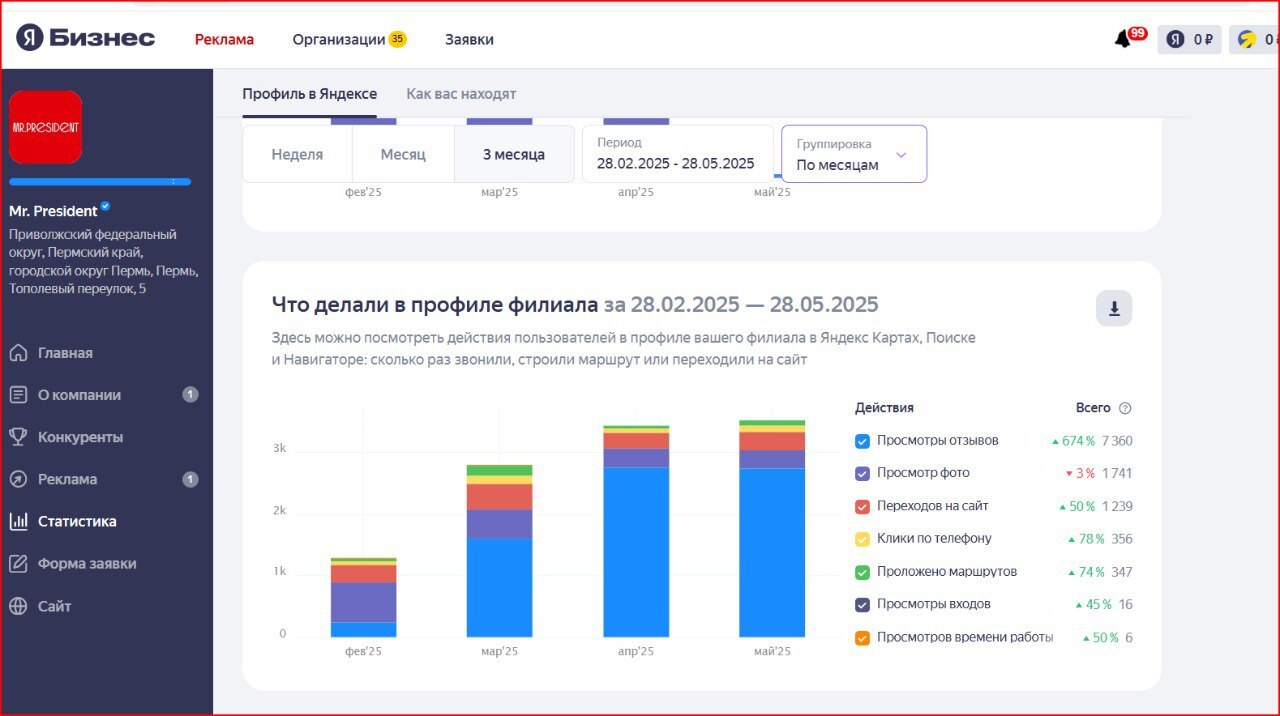Click the 7 360 total for Просмотры отзывов

point(1116,441)
